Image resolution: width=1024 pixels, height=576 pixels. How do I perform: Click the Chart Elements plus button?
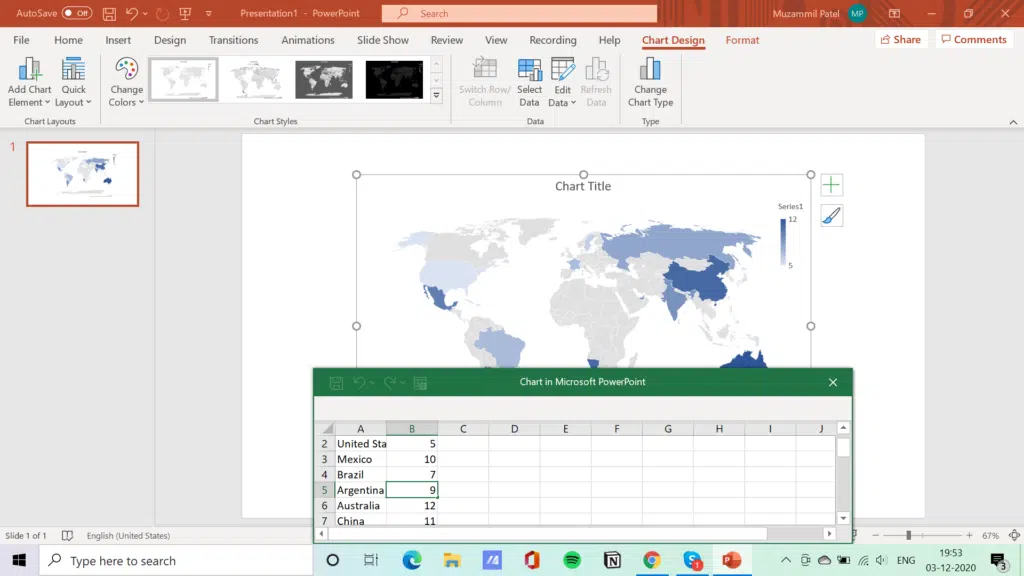831,185
